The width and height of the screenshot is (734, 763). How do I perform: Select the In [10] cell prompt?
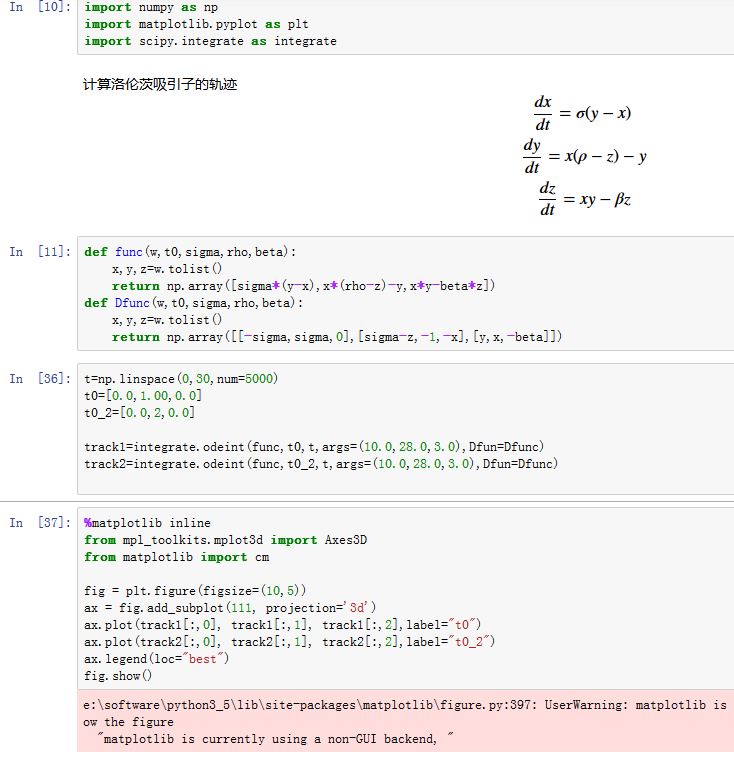(39, 7)
